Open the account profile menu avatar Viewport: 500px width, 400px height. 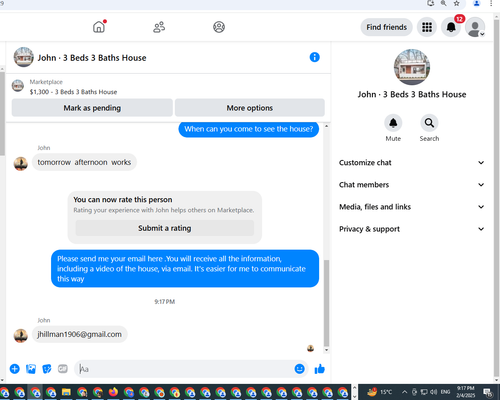pyautogui.click(x=475, y=27)
